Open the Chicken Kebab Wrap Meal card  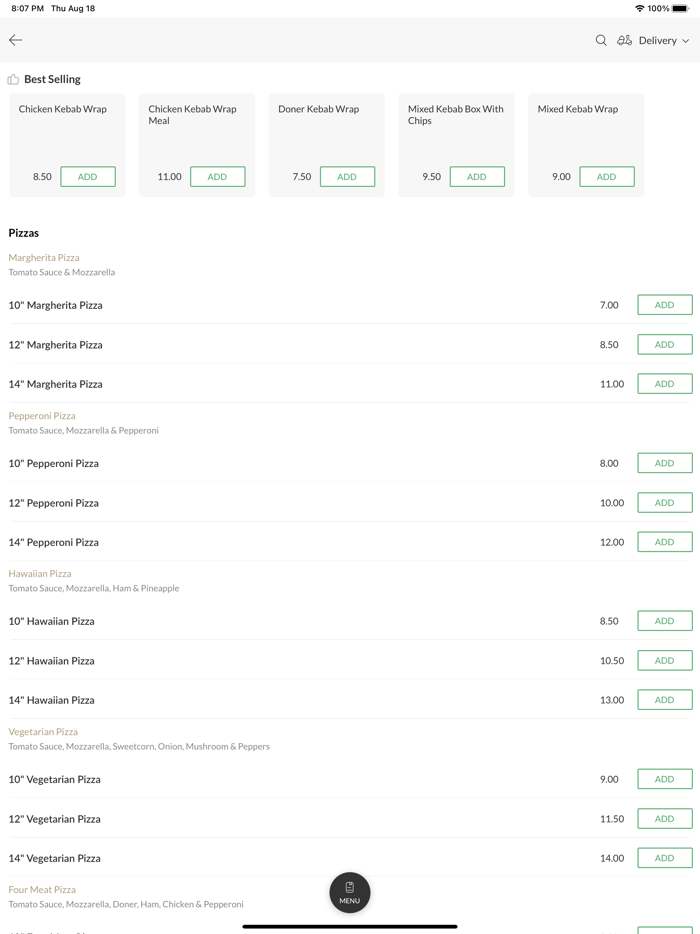(196, 130)
